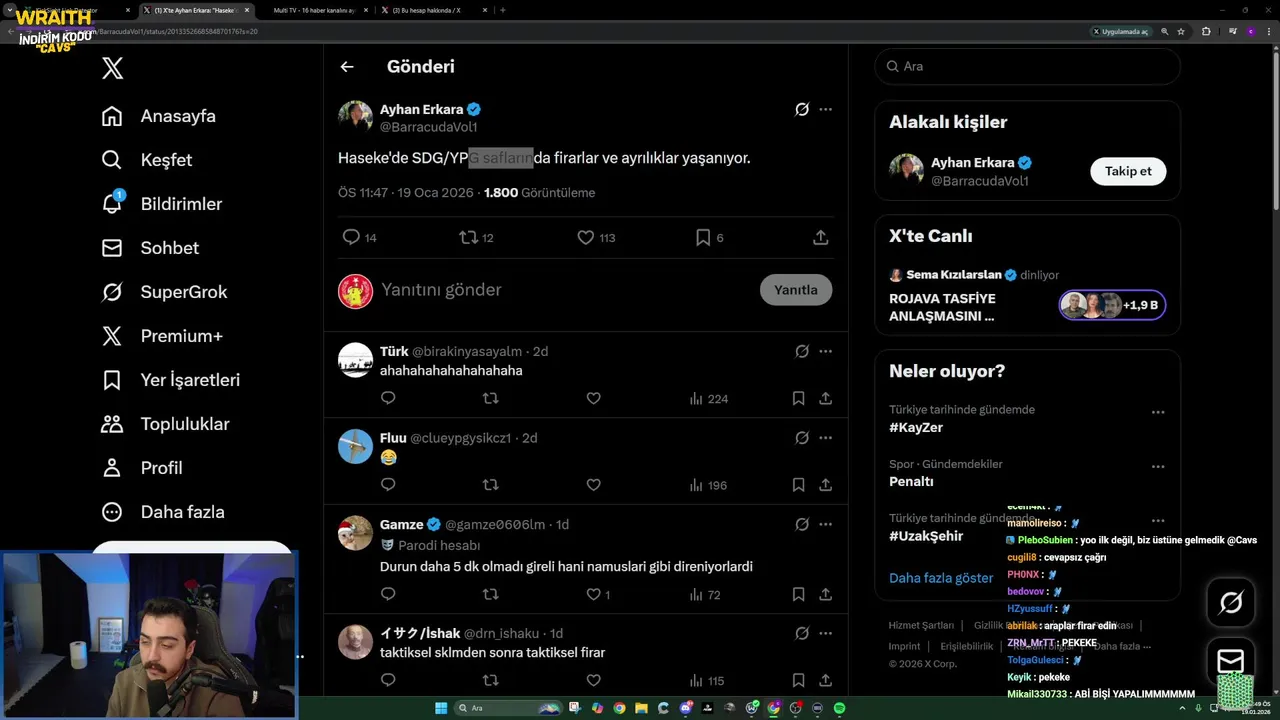Viewport: 1280px width, 720px height.
Task: Like the post with 113 likes
Action: tap(586, 237)
